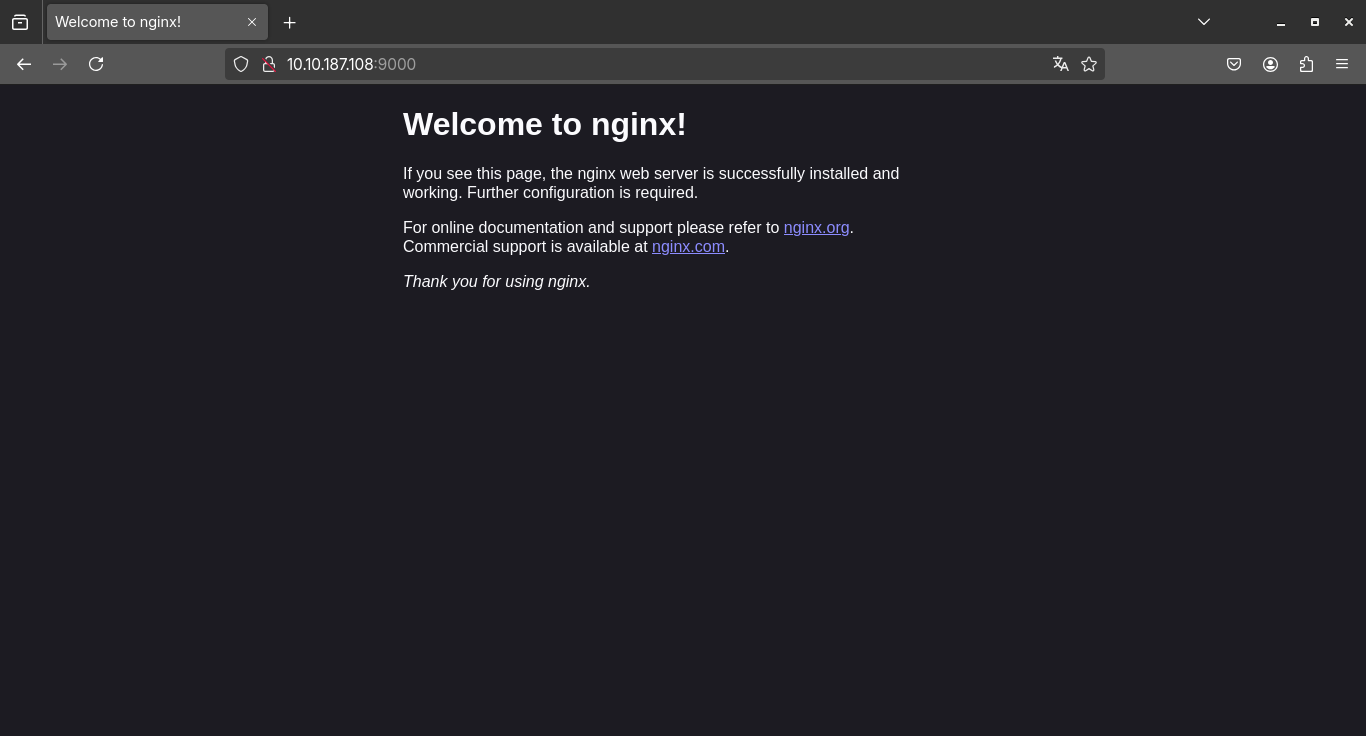Screen dimensions: 1366x736
Task: Open the Extensions panel
Action: (x=1306, y=64)
